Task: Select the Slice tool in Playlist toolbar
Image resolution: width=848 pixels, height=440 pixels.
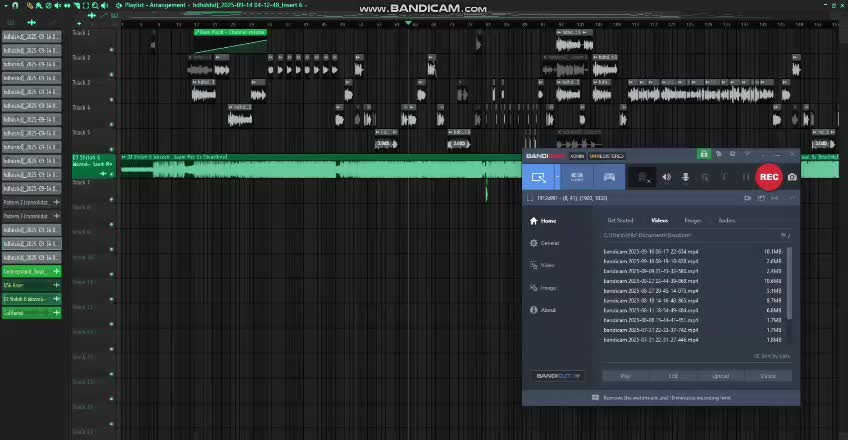Action: tap(77, 5)
